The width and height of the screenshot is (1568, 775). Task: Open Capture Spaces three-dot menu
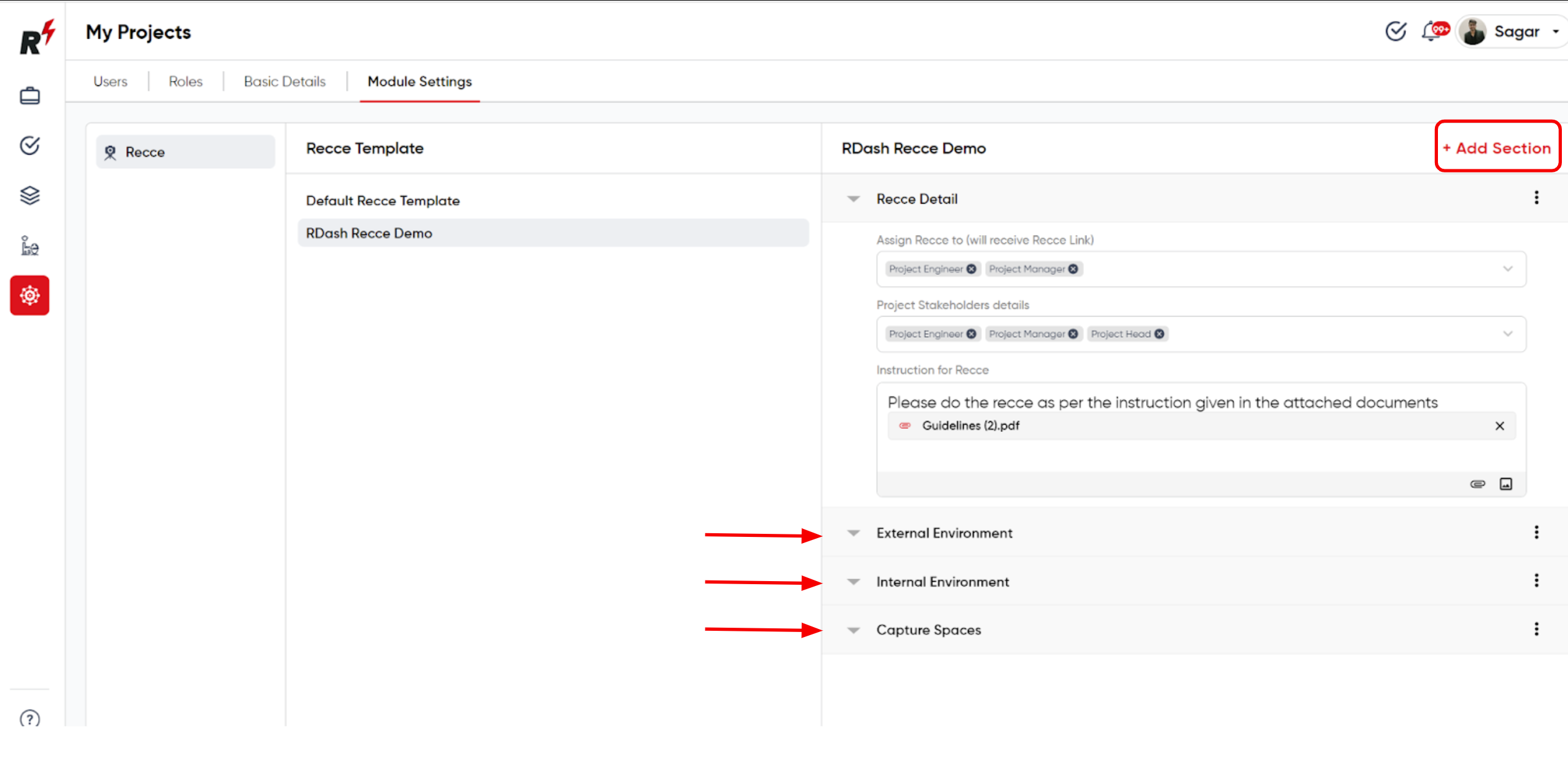(1536, 629)
